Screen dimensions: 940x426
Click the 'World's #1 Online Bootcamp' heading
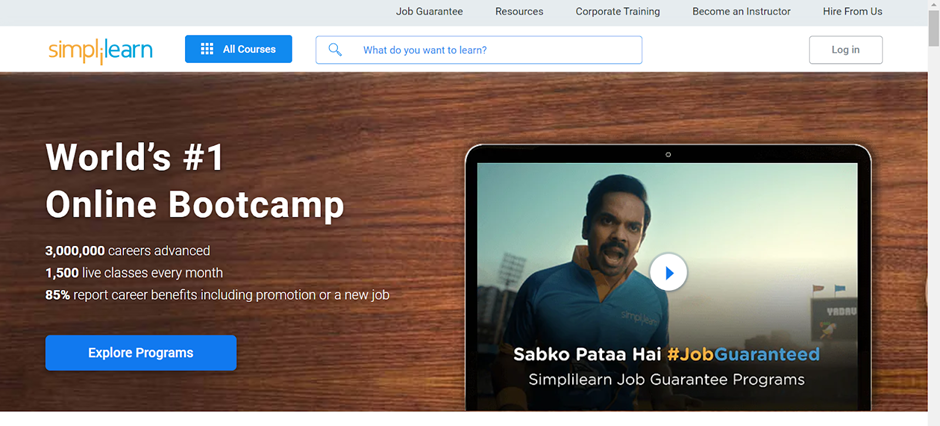pos(195,182)
